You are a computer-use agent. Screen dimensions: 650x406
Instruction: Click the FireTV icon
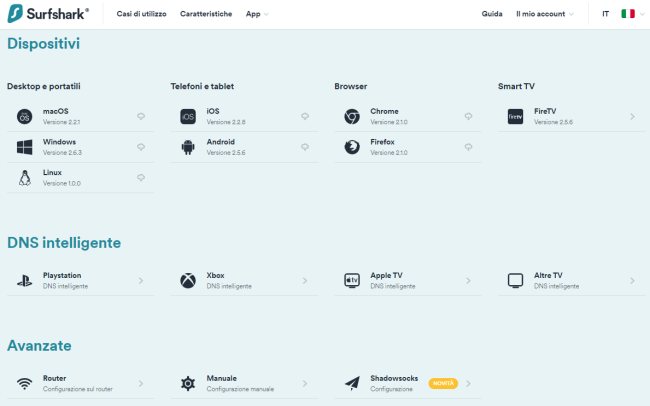pos(515,117)
